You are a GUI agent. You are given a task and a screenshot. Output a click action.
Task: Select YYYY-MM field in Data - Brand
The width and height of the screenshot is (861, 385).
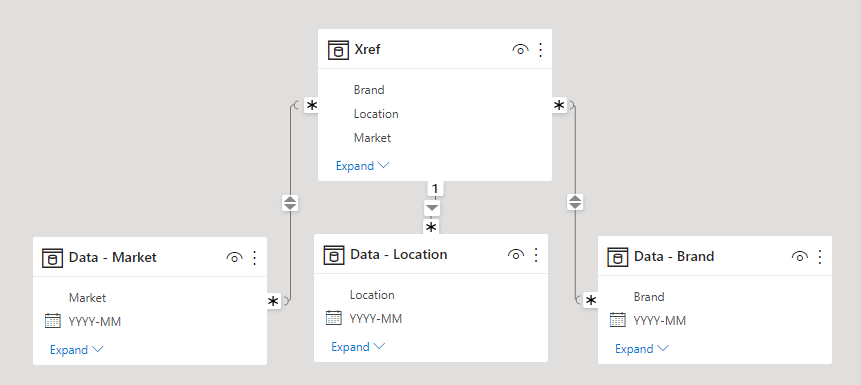tap(660, 321)
